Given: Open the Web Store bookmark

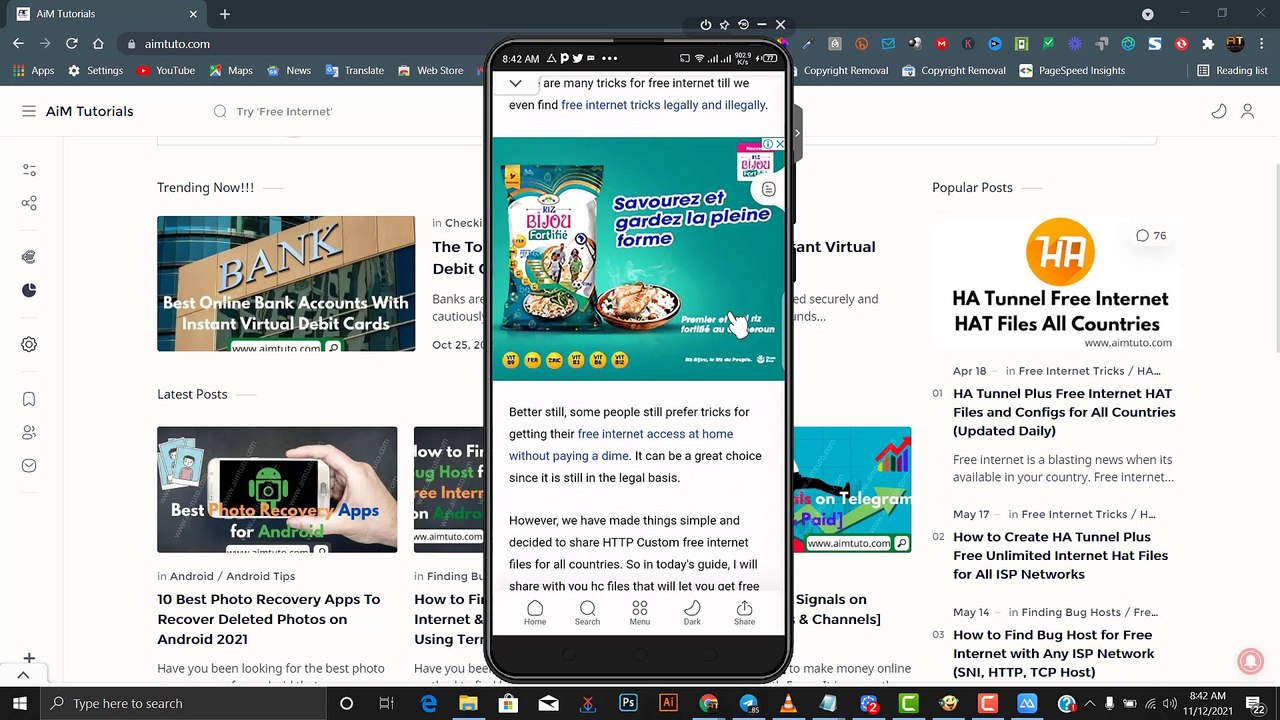Looking at the screenshot, I should coord(430,71).
